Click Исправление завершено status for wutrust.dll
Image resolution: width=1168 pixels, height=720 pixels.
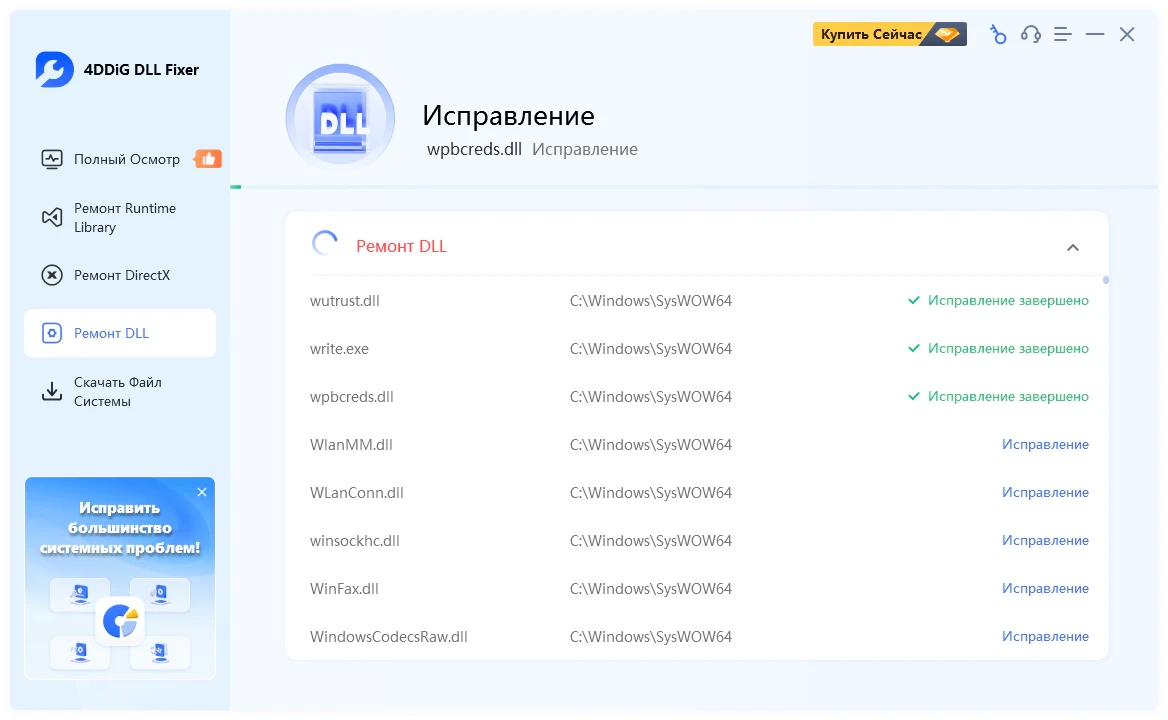(1009, 301)
